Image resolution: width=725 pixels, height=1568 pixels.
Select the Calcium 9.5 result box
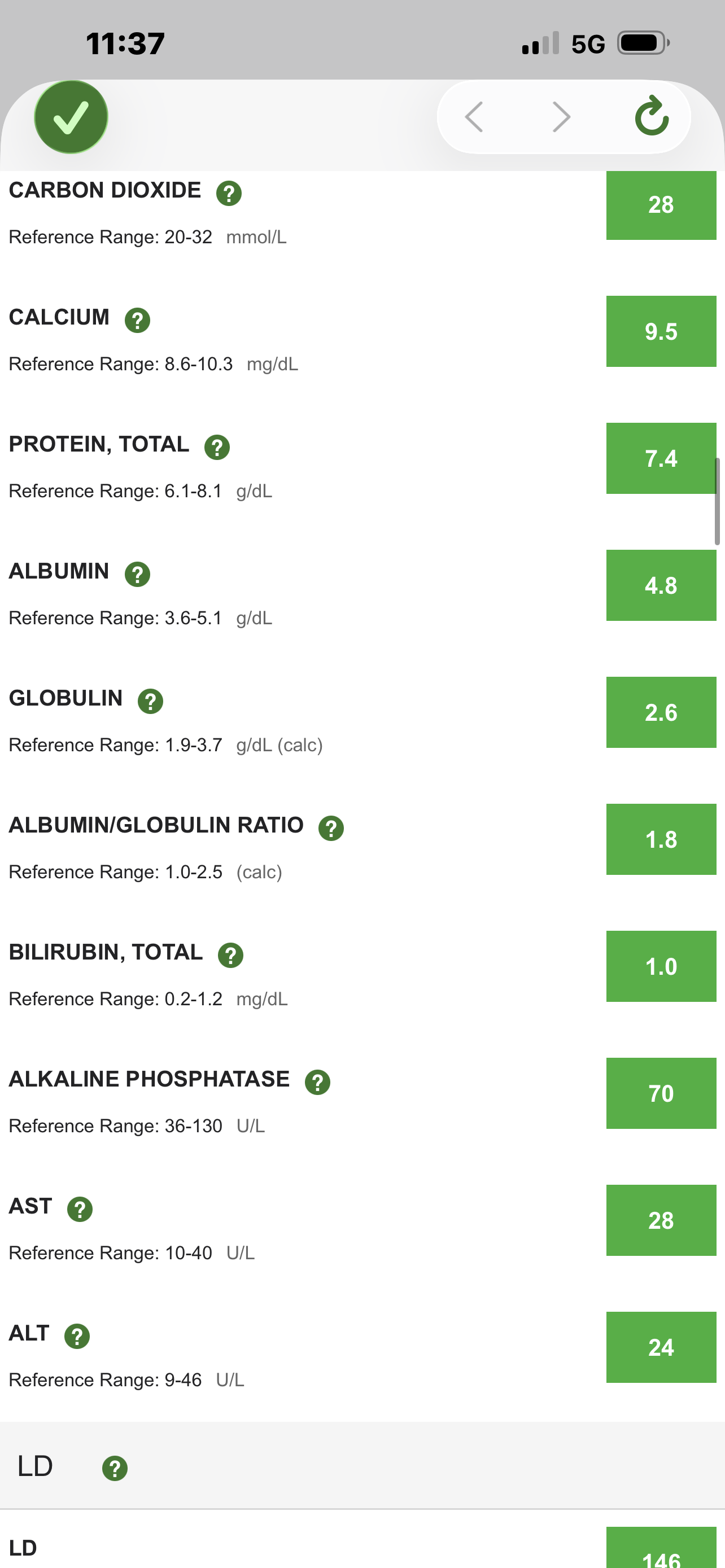(661, 331)
